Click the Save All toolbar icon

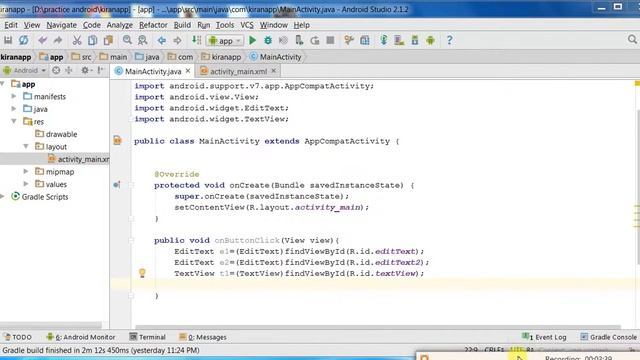point(8,40)
